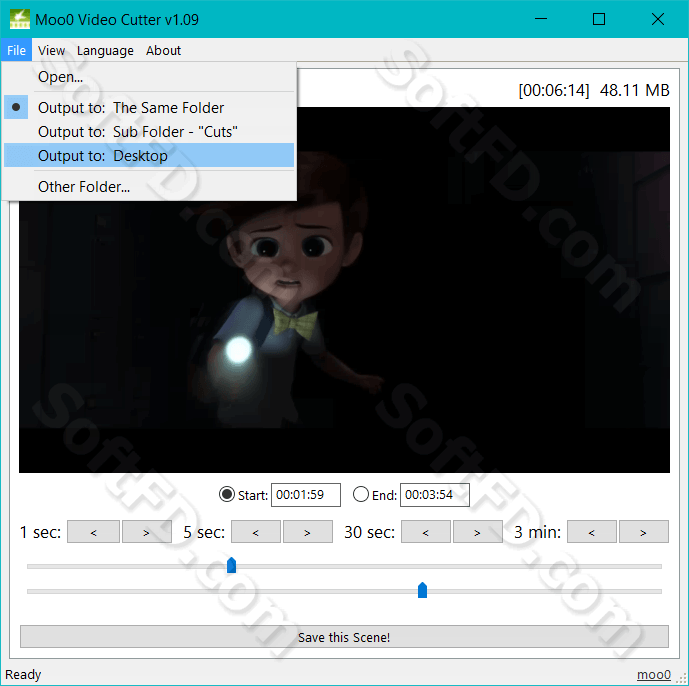Click the 48.11 MB file size text
This screenshot has width=689, height=686.
[x=635, y=90]
